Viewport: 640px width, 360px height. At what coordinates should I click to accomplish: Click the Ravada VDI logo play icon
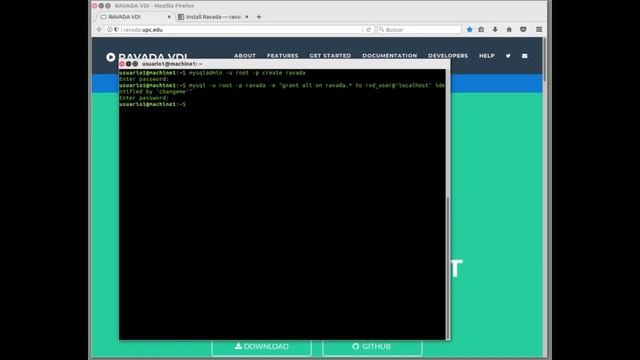click(111, 57)
